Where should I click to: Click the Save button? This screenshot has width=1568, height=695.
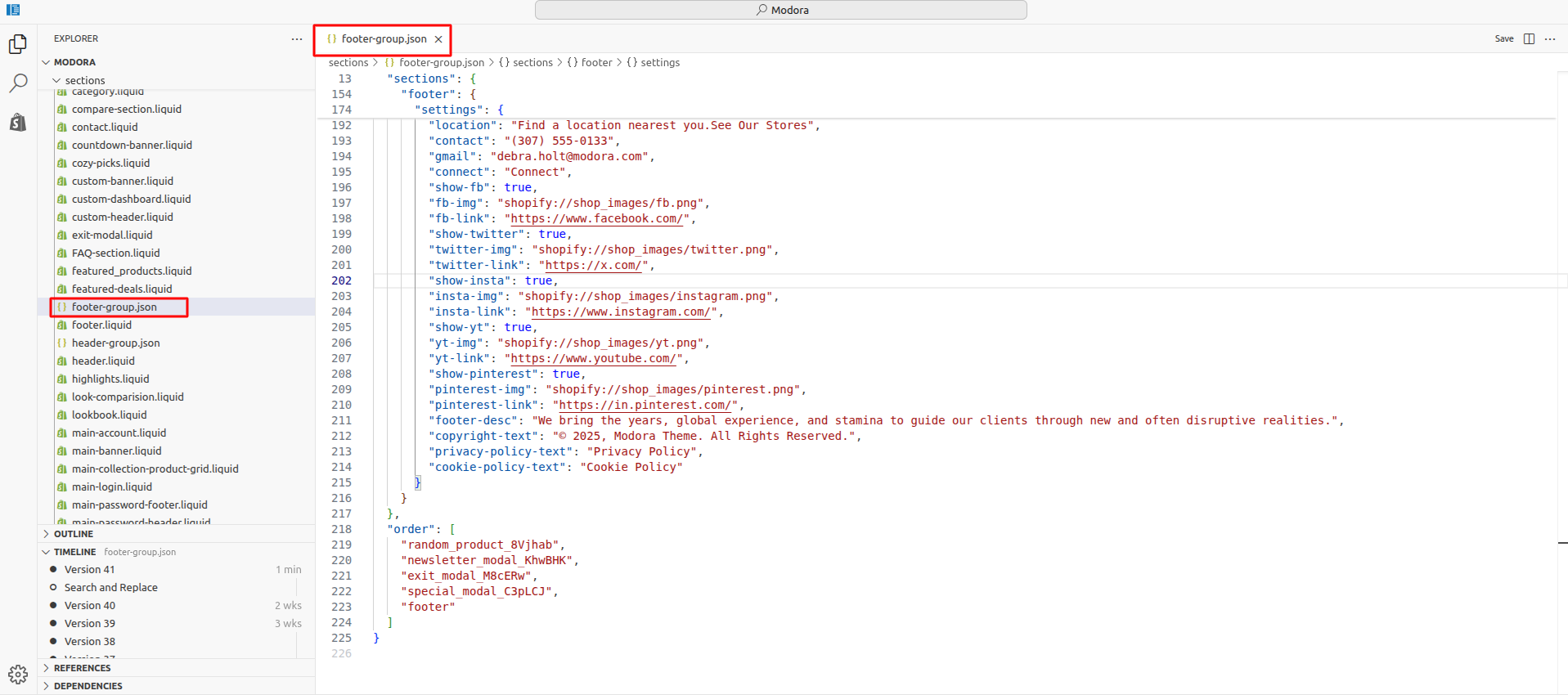[x=1504, y=39]
